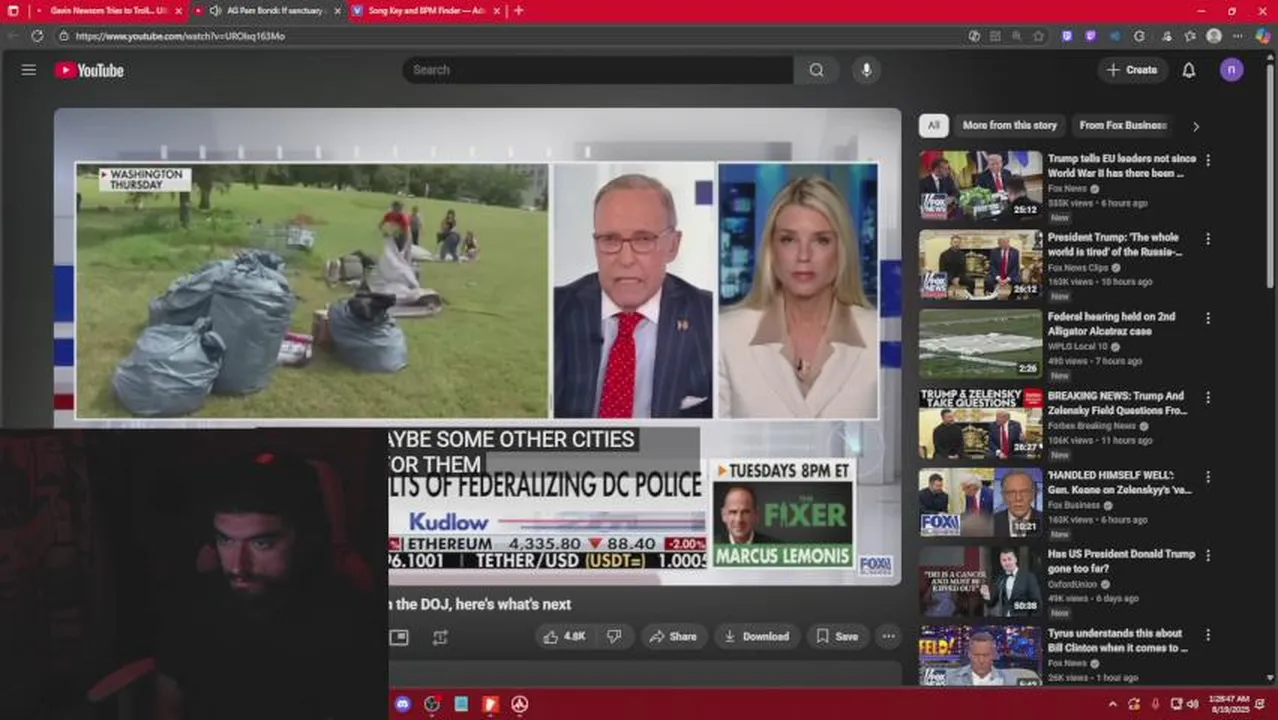Open the YouTube hamburger guide menu
The width and height of the screenshot is (1278, 720).
(x=29, y=70)
